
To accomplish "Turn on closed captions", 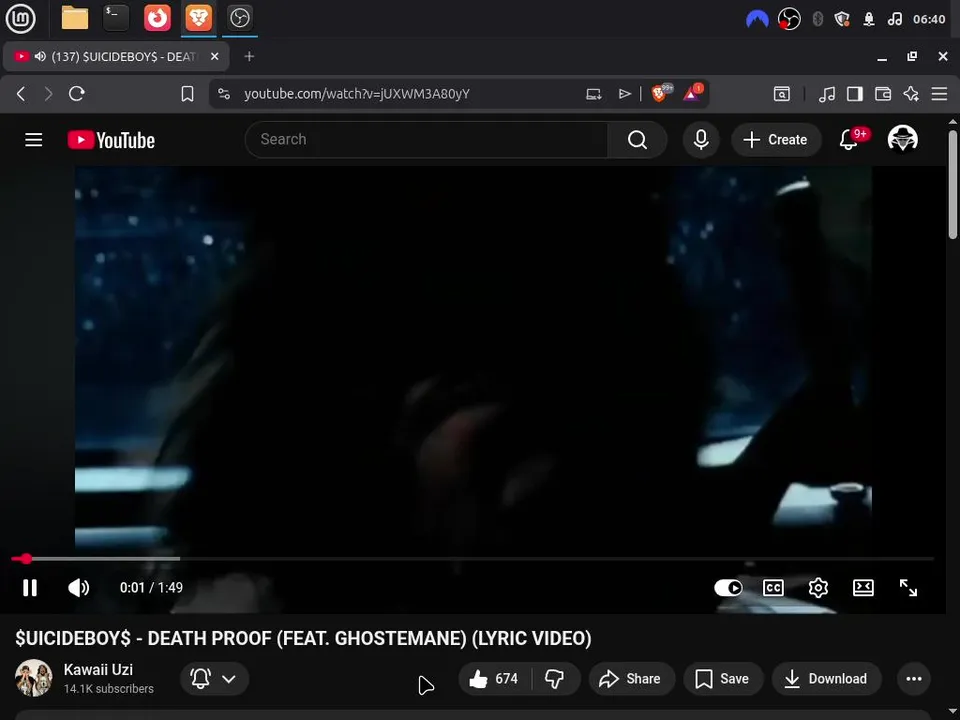I will tap(773, 588).
